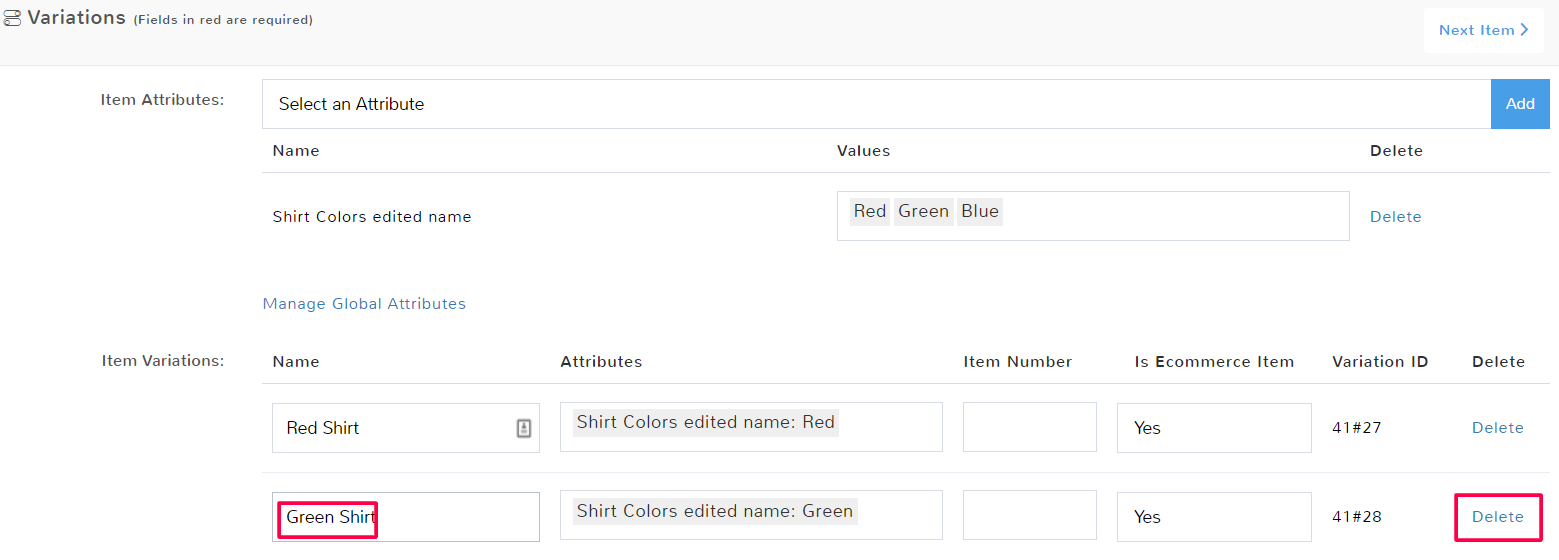
Task: Delete the Green Shirt variation
Action: (x=1497, y=517)
